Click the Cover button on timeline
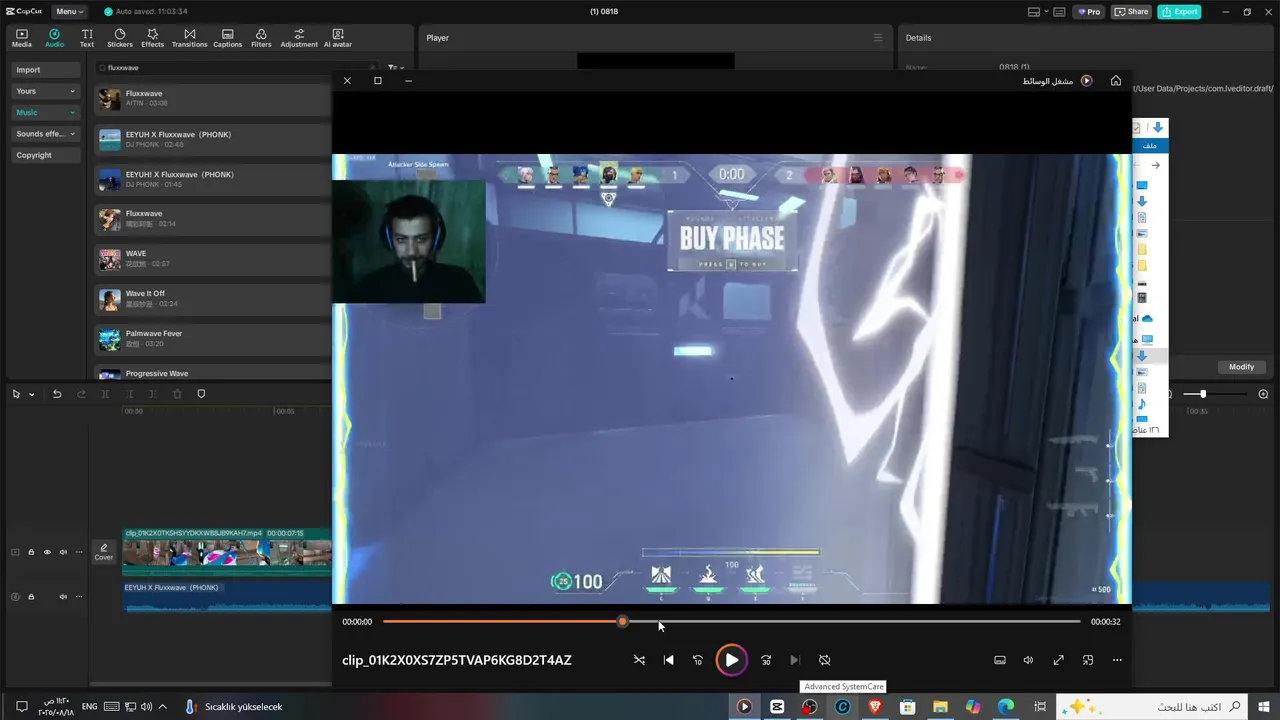The image size is (1280, 720). [104, 552]
